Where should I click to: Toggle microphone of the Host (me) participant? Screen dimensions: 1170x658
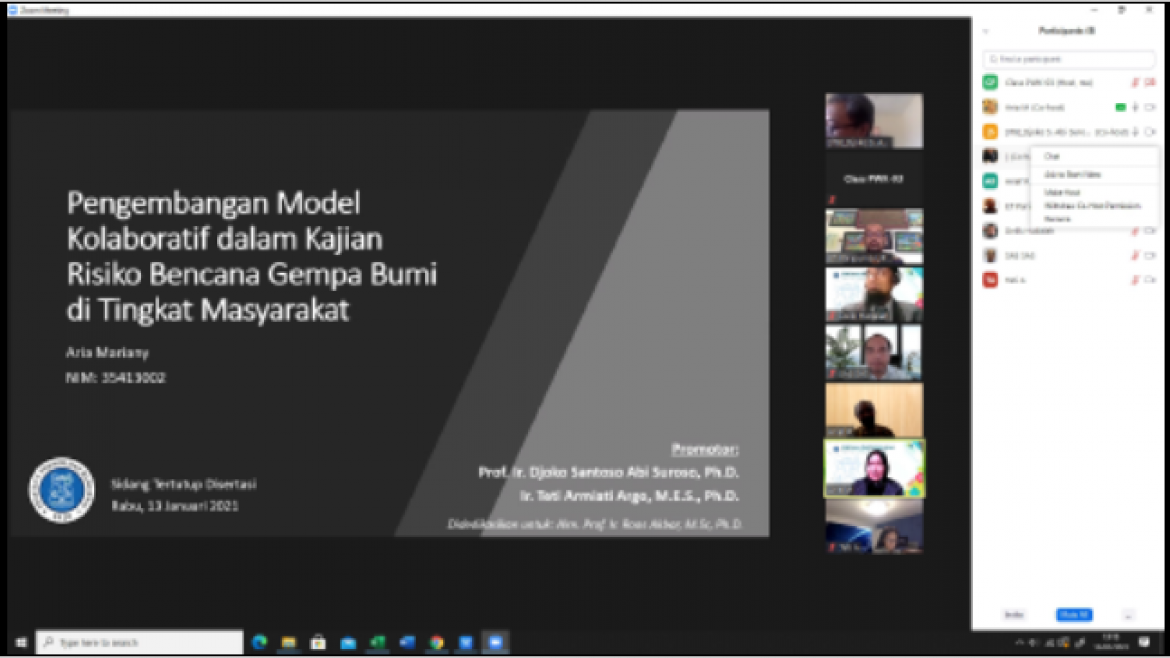(x=1135, y=82)
